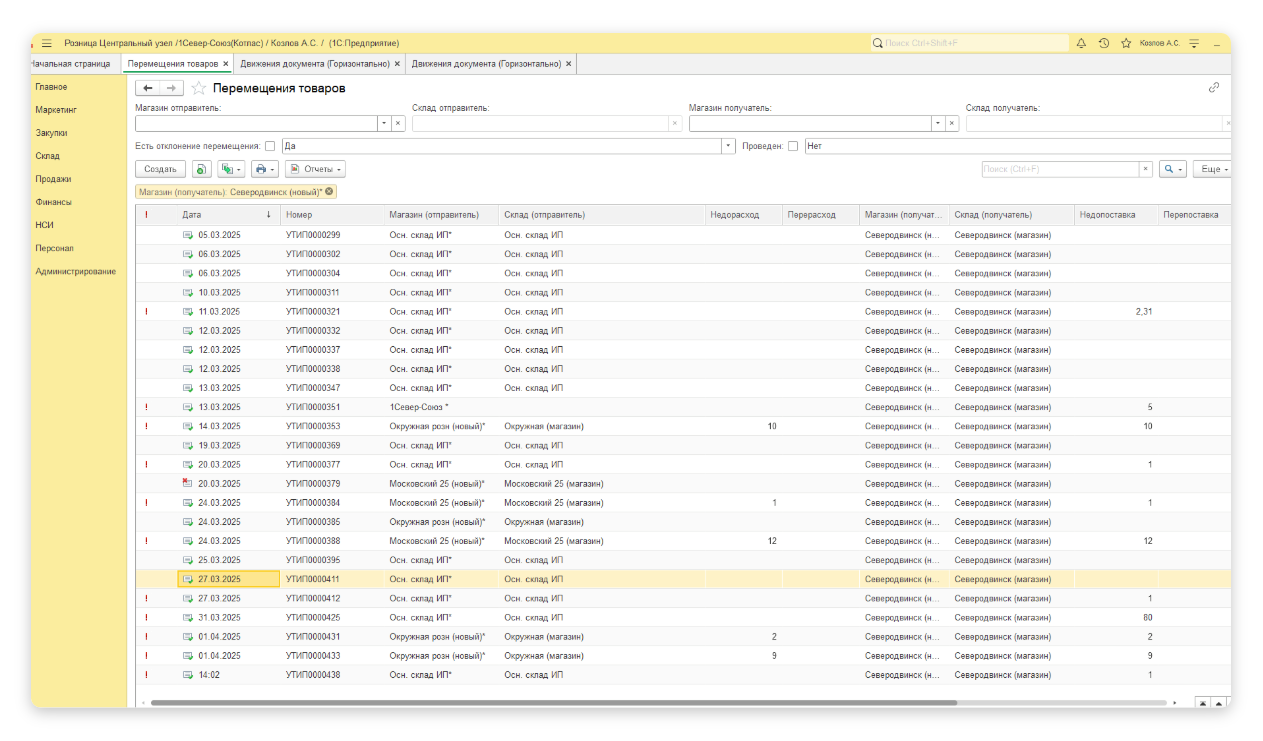
Task: Open the Отчеты dropdown menu
Action: 315,169
